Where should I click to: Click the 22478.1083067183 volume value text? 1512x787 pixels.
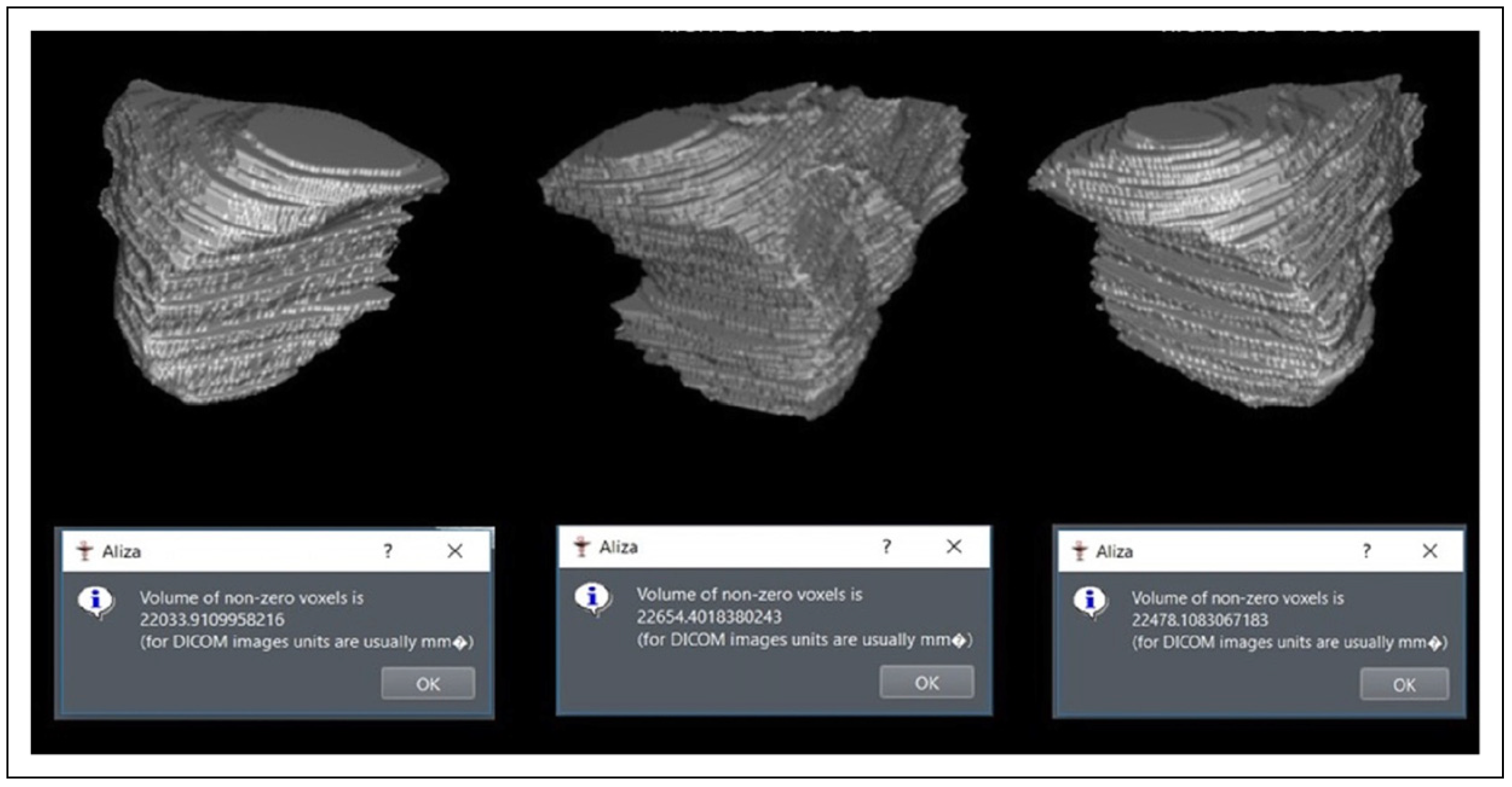[1200, 620]
